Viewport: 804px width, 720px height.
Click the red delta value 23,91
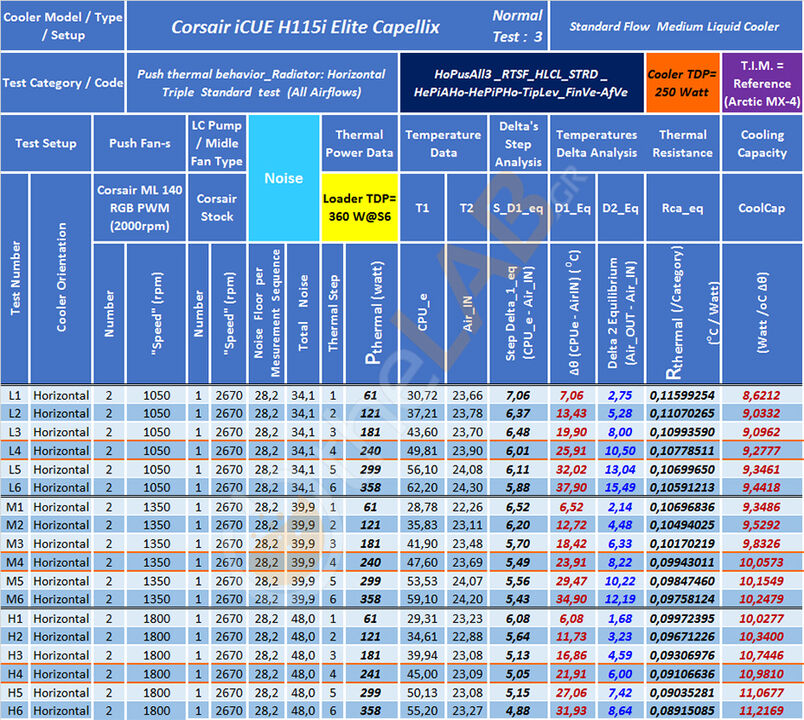click(571, 562)
